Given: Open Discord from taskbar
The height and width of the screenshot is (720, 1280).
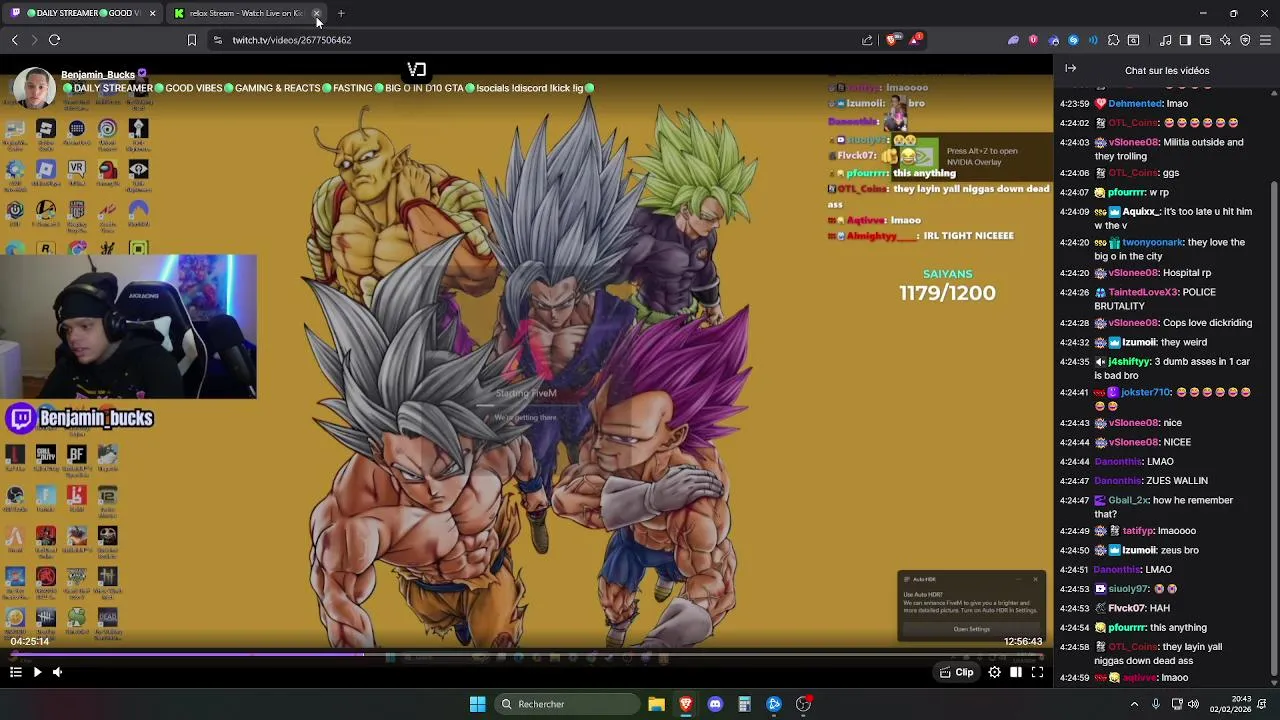Looking at the screenshot, I should click(715, 704).
